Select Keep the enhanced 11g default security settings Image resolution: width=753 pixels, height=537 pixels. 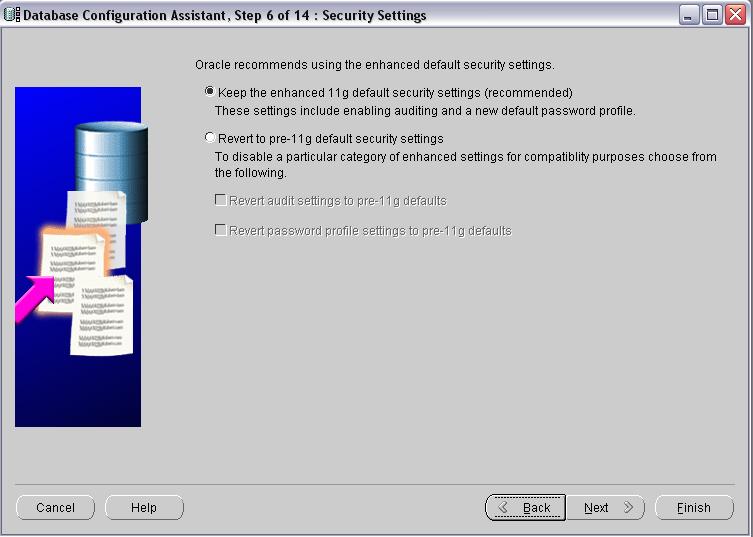[210, 91]
